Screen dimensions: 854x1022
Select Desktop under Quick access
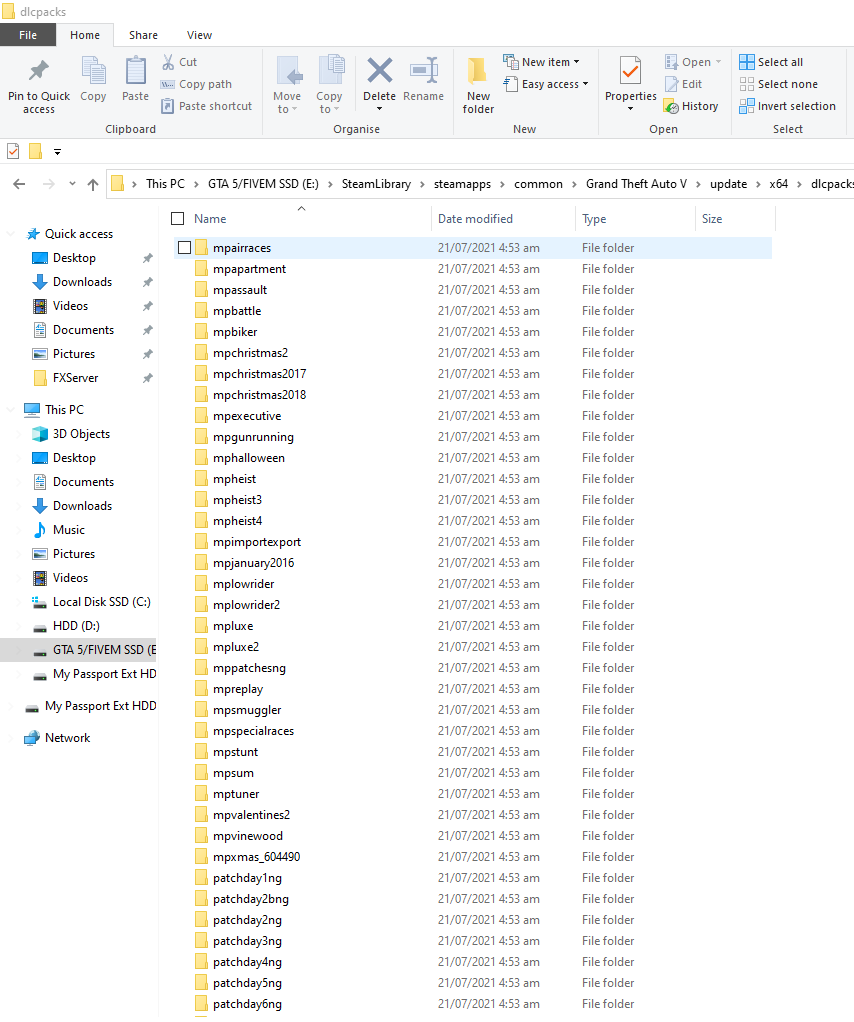coord(74,258)
